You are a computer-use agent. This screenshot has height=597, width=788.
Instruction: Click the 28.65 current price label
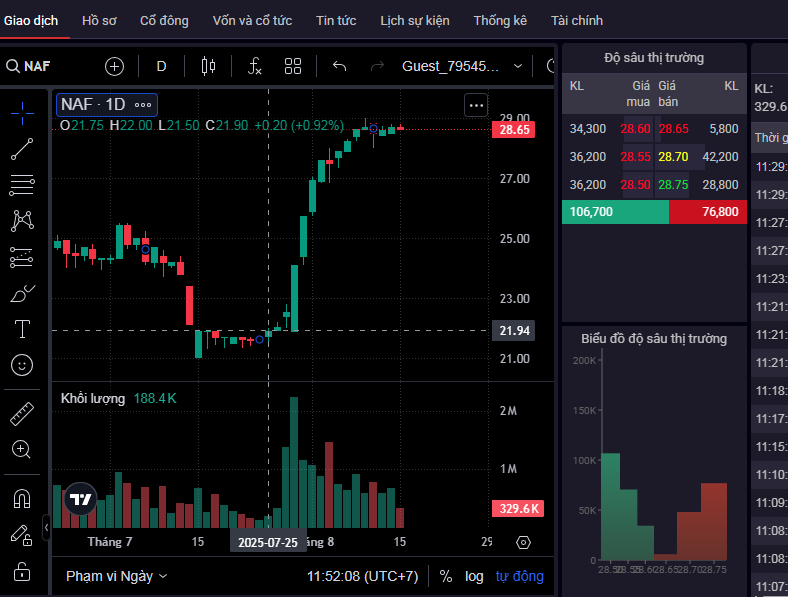click(x=514, y=130)
